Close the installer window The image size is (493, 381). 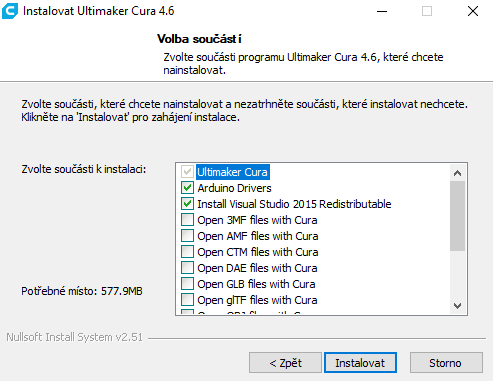pos(473,11)
